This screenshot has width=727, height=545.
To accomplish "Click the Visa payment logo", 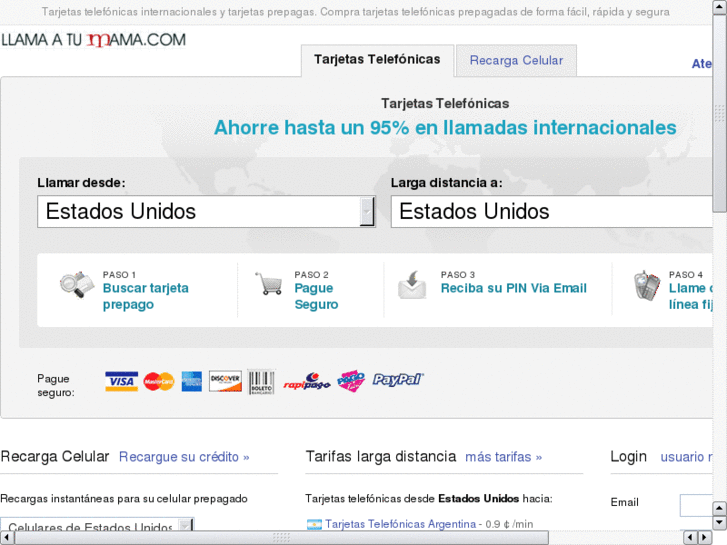I will (x=121, y=381).
